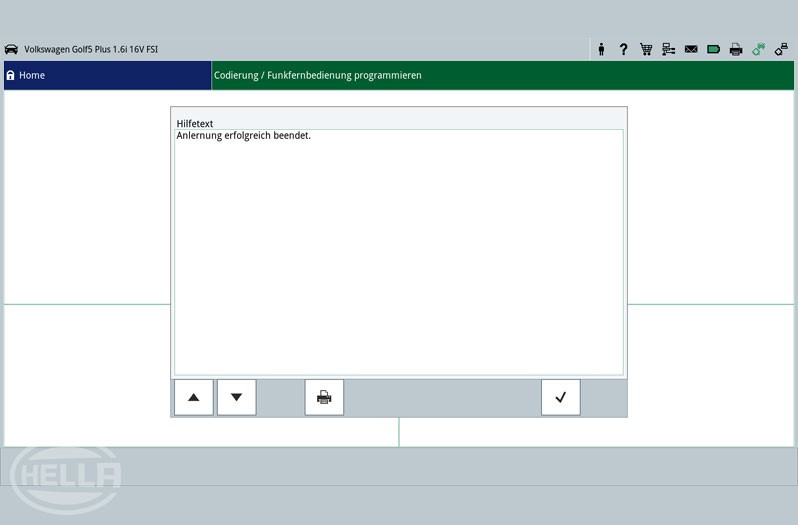This screenshot has height=525, width=798.
Task: Click the green wireless connection icon
Action: pos(759,49)
